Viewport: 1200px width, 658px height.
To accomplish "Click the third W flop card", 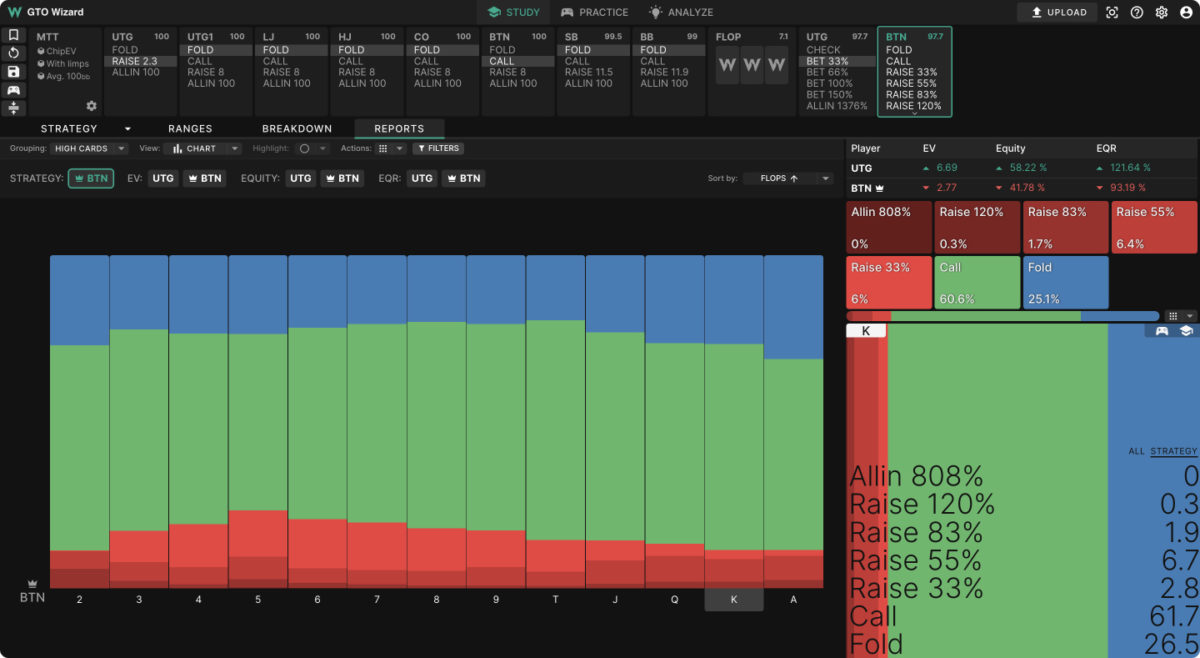I will click(778, 65).
